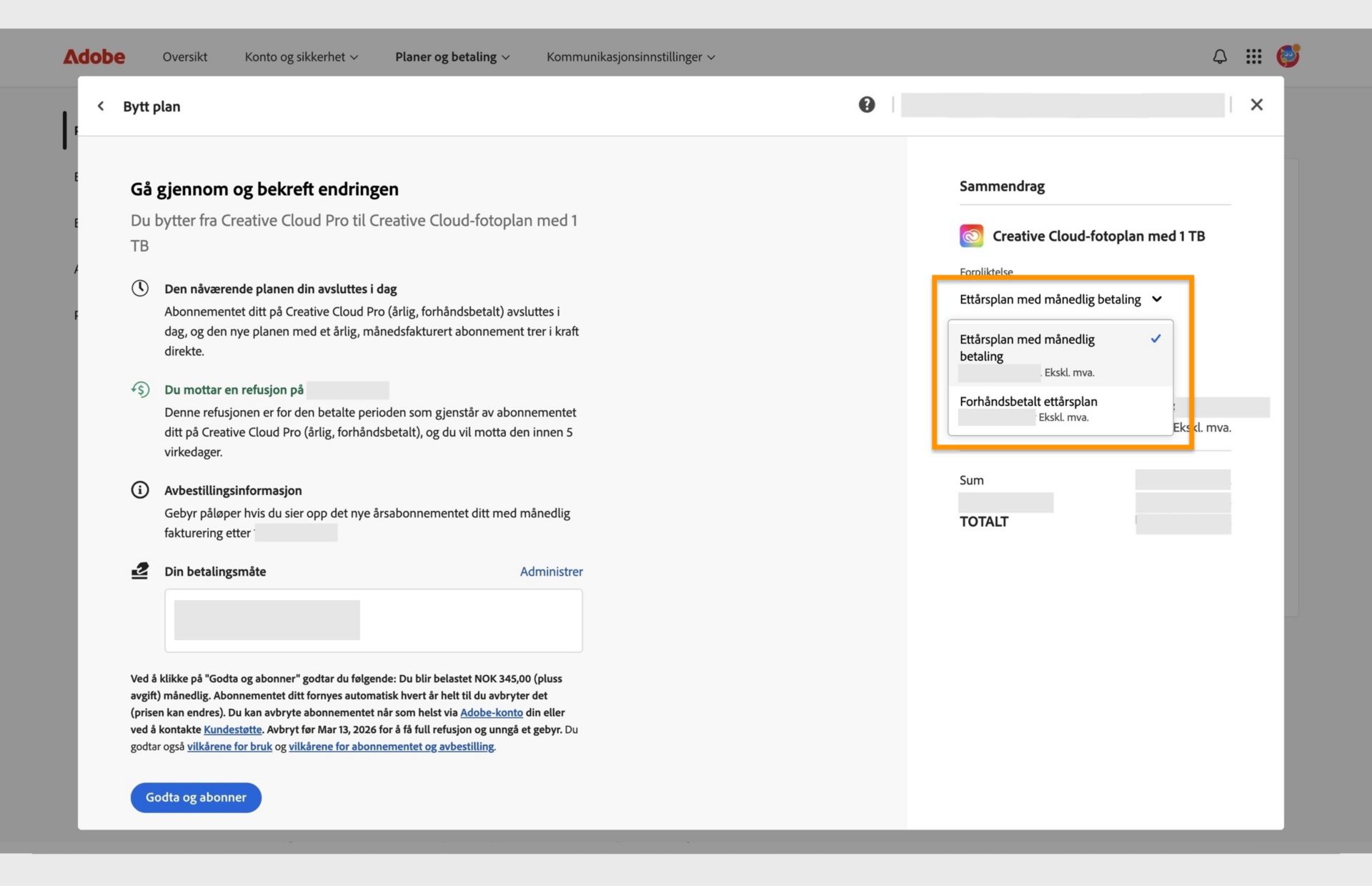Screen dimensions: 1372x886
Task: Open the apps grid launcher
Action: pyautogui.click(x=1253, y=56)
